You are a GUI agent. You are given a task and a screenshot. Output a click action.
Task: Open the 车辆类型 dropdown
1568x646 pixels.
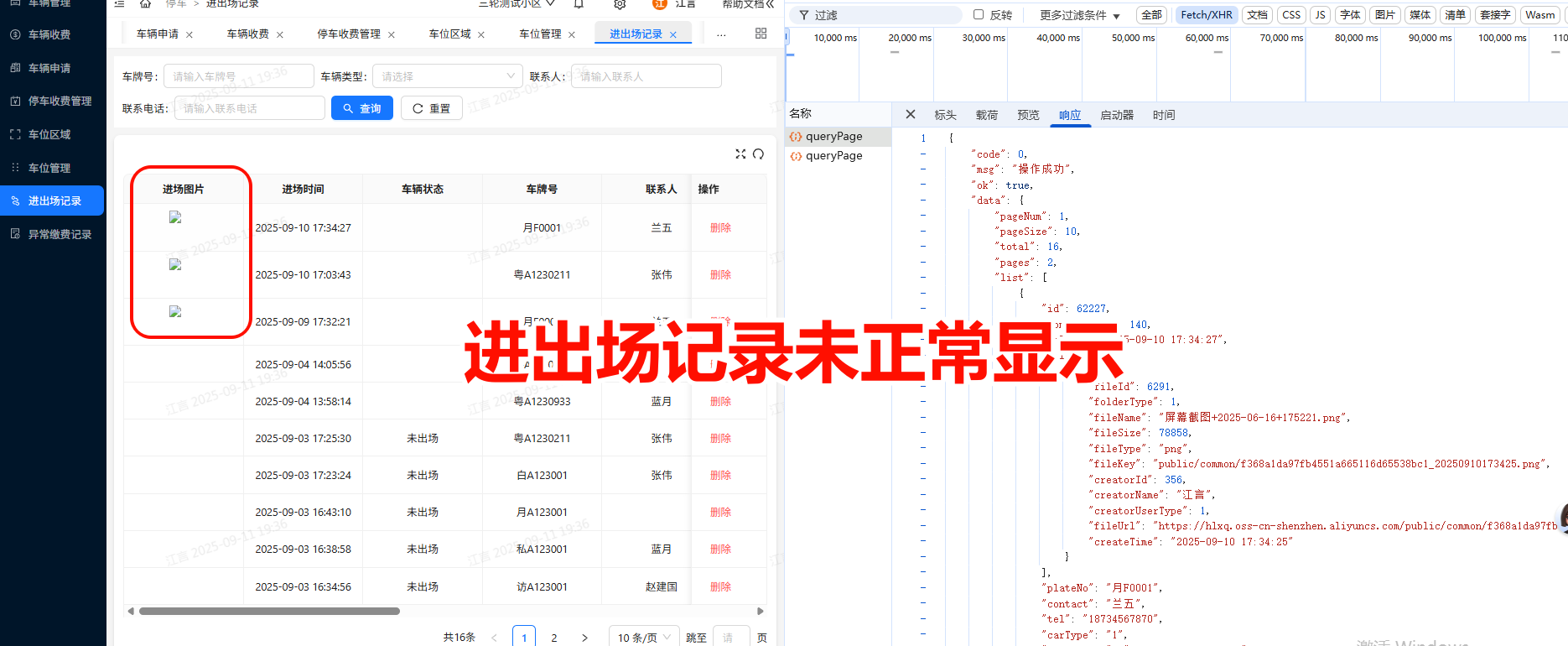click(448, 76)
